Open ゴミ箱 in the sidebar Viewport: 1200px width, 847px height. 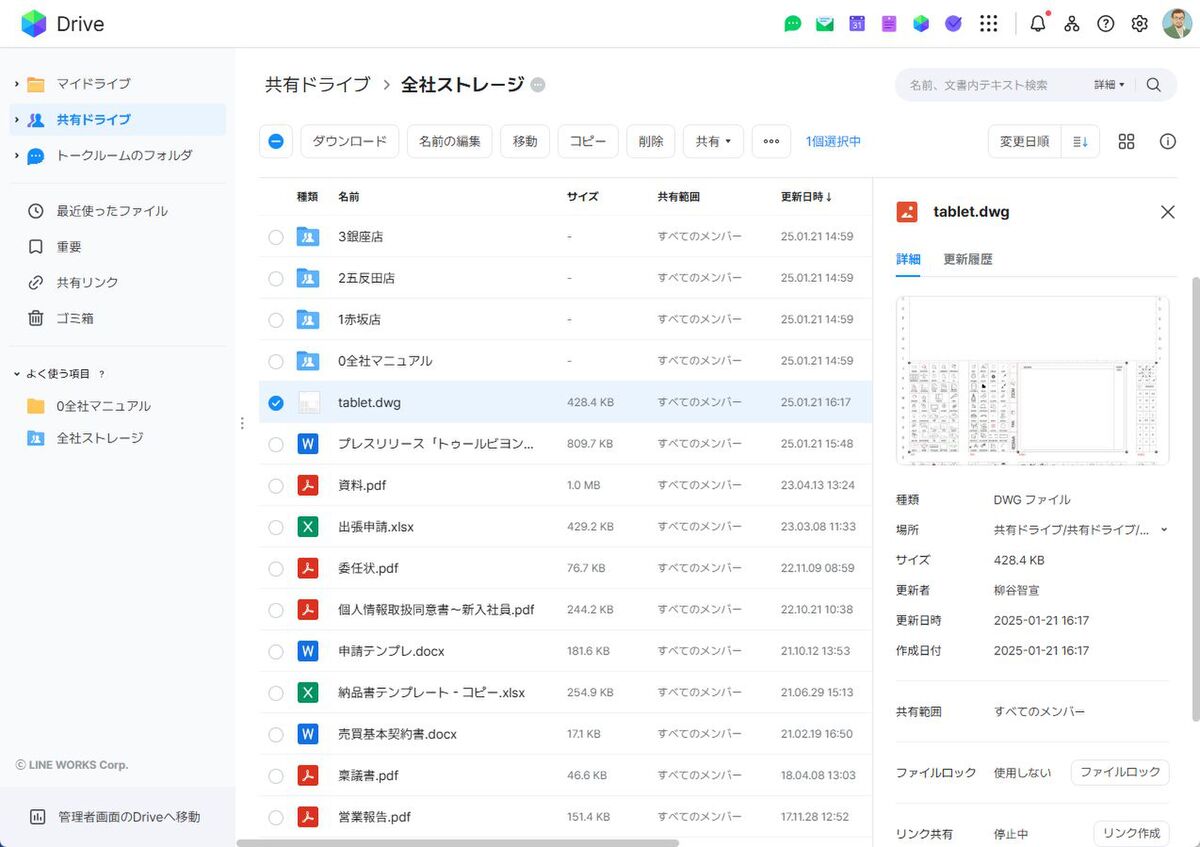click(x=68, y=318)
